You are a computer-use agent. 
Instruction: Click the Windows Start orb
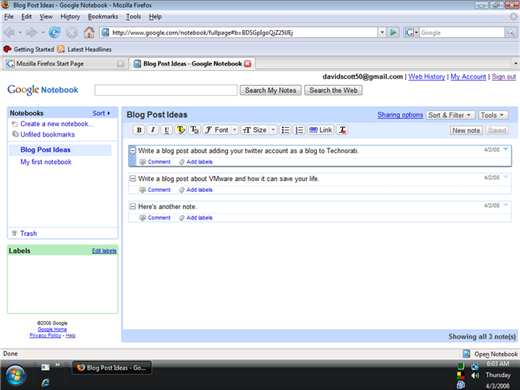(15, 376)
